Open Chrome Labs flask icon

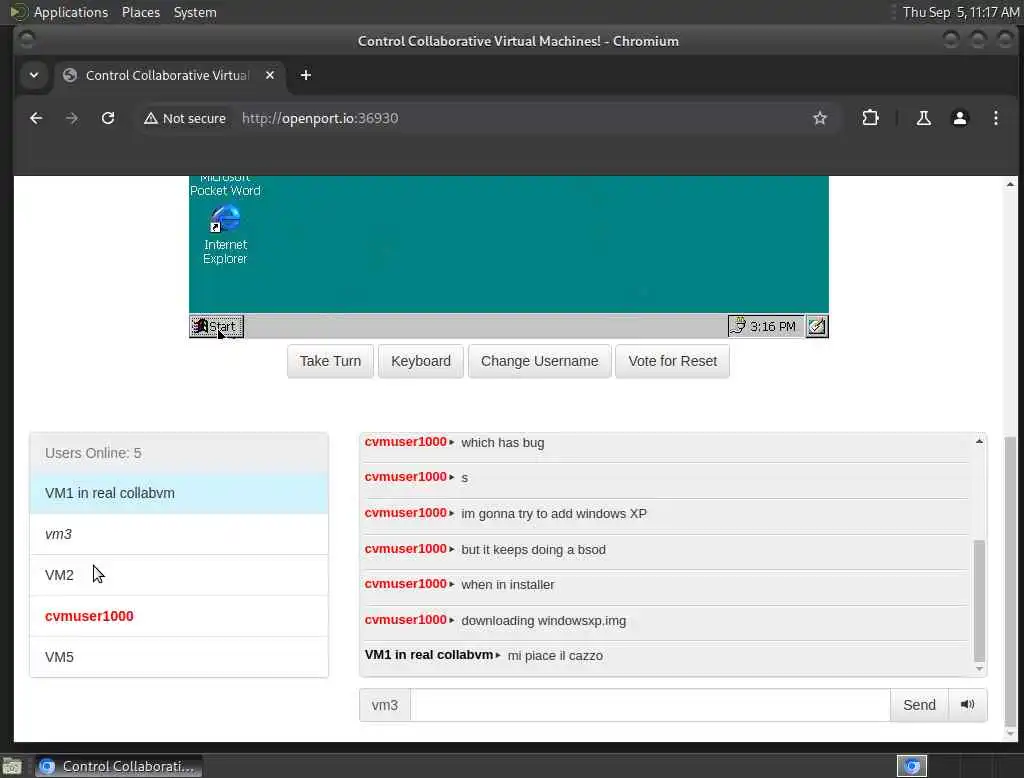click(x=923, y=118)
